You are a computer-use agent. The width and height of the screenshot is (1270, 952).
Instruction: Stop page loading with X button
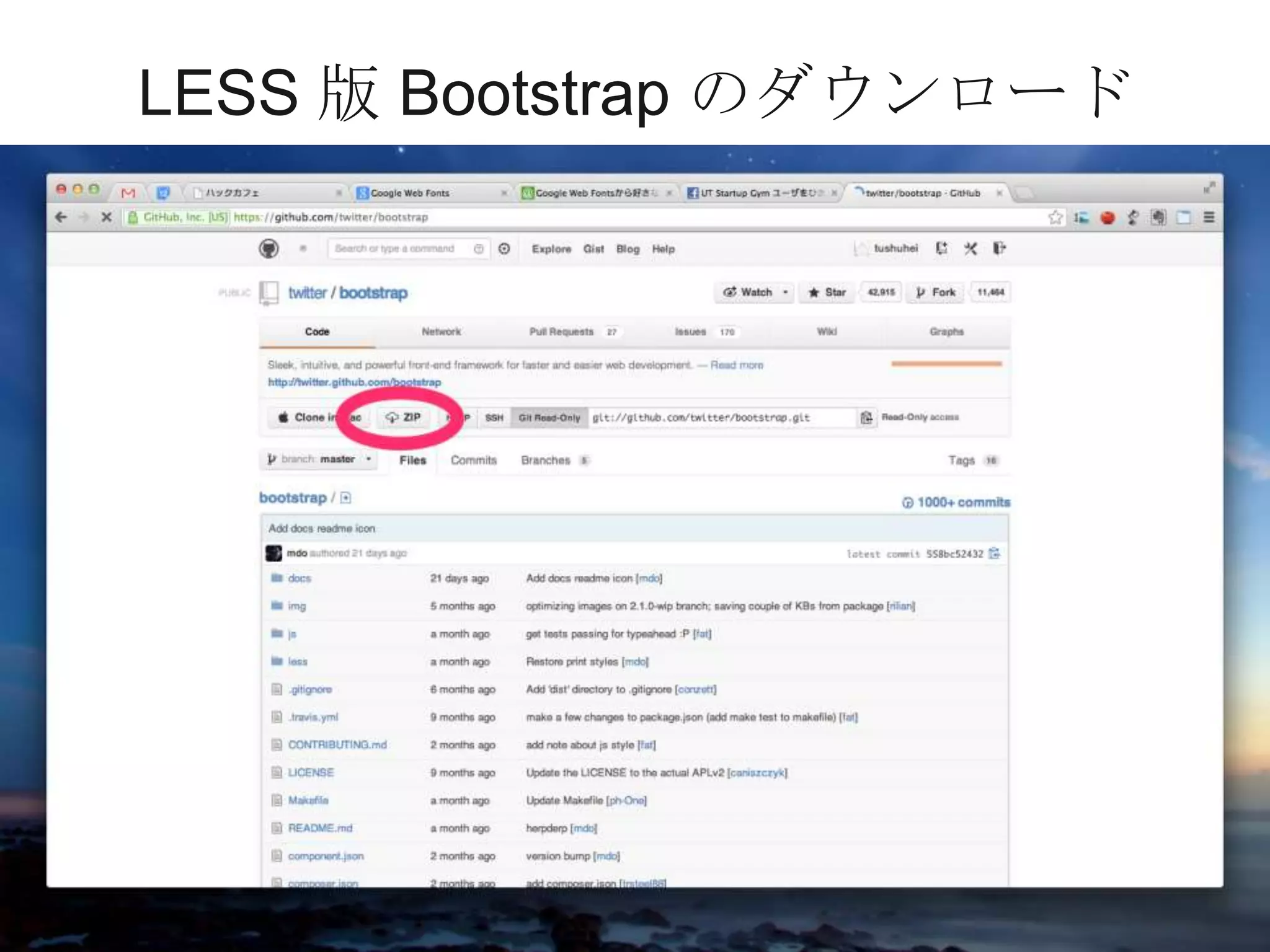[x=106, y=218]
